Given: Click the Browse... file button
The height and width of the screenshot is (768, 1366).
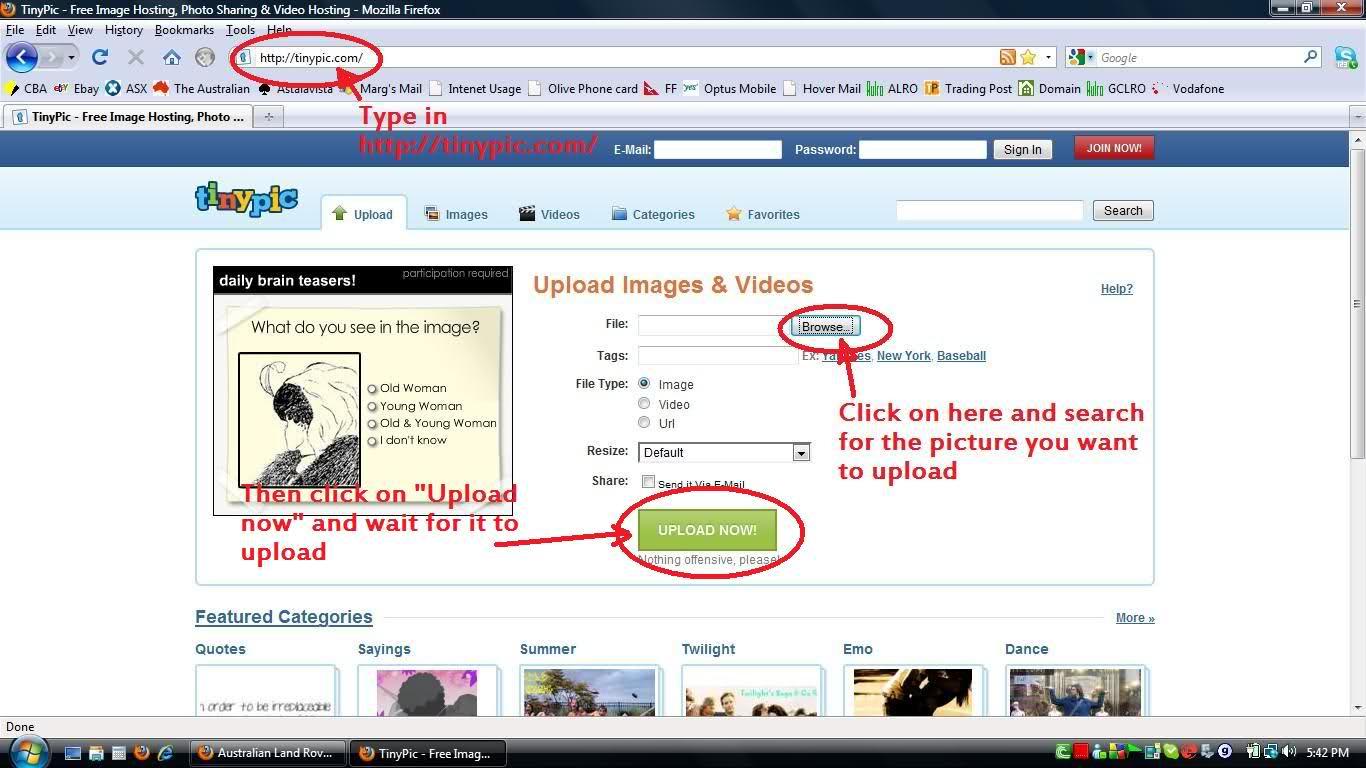Looking at the screenshot, I should coord(826,327).
